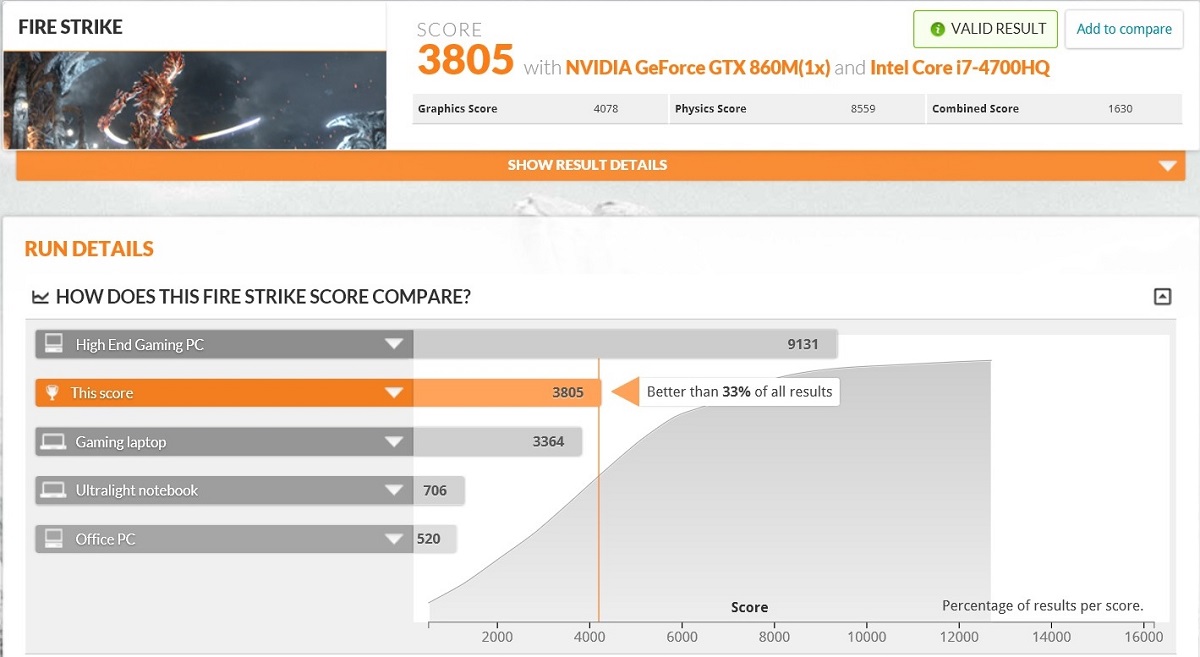Click the computer icon on Office PC row

[x=54, y=539]
